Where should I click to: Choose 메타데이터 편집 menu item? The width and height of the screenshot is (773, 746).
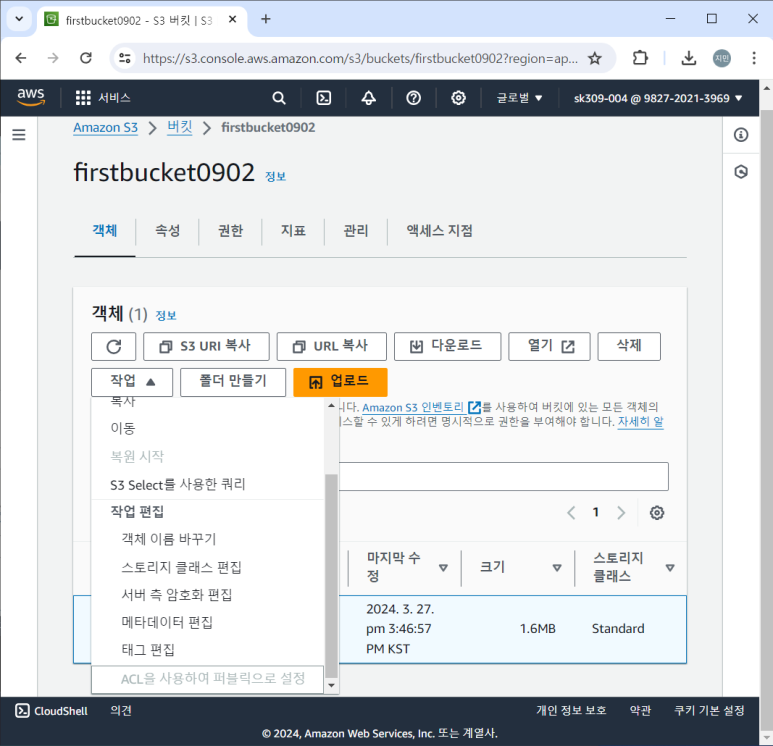(208, 622)
